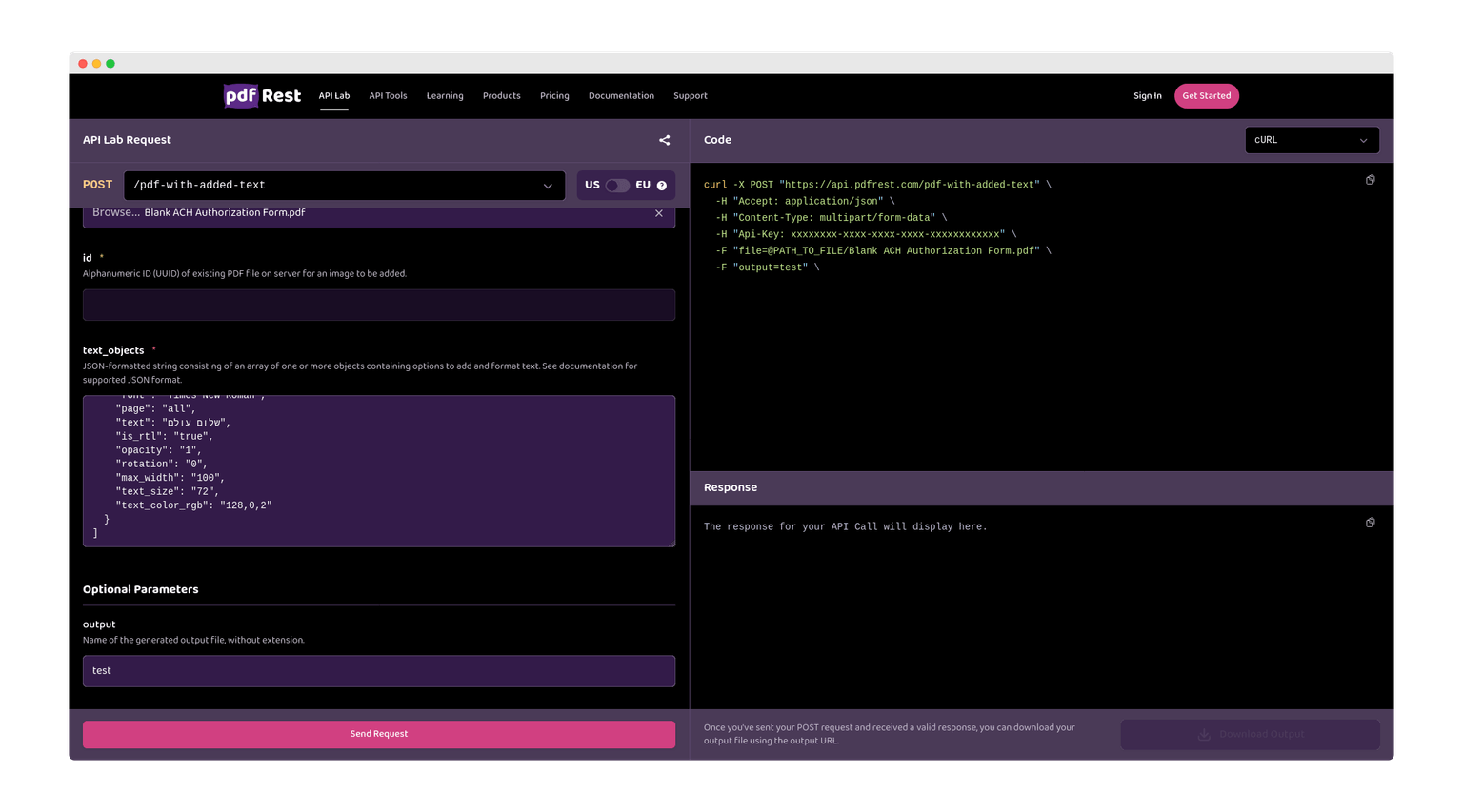Open the Documentation menu item
Viewport: 1463px width, 812px height.
621,95
